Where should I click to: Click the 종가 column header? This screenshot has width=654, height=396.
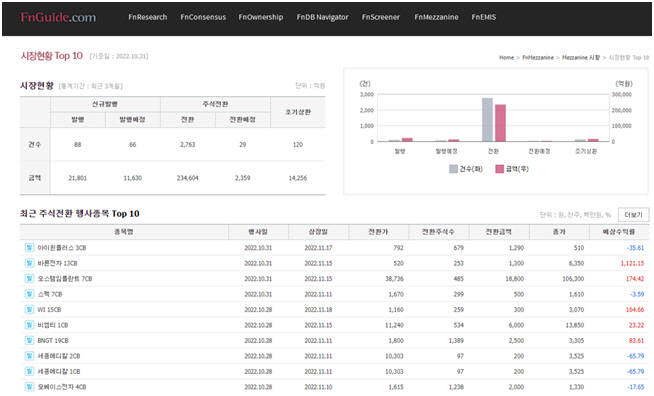(559, 232)
